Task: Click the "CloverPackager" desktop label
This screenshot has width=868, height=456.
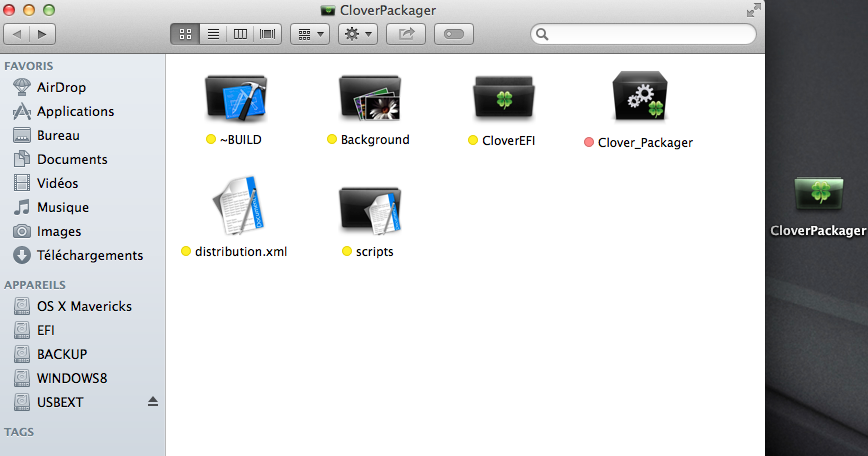Action: click(x=818, y=231)
